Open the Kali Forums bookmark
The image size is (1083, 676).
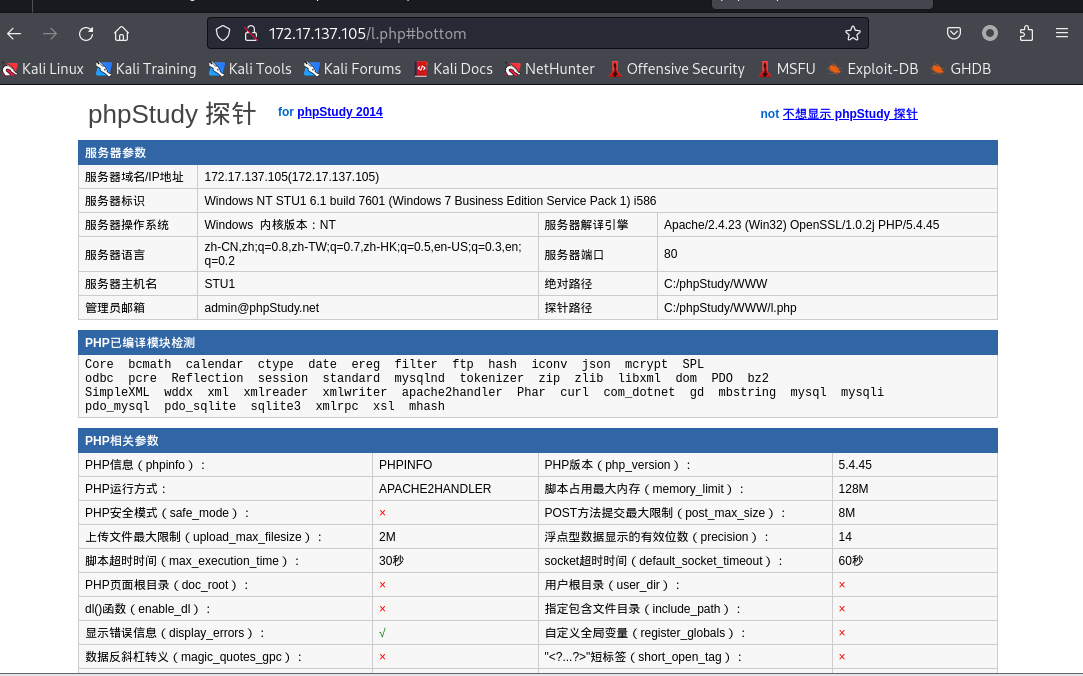pyautogui.click(x=352, y=69)
